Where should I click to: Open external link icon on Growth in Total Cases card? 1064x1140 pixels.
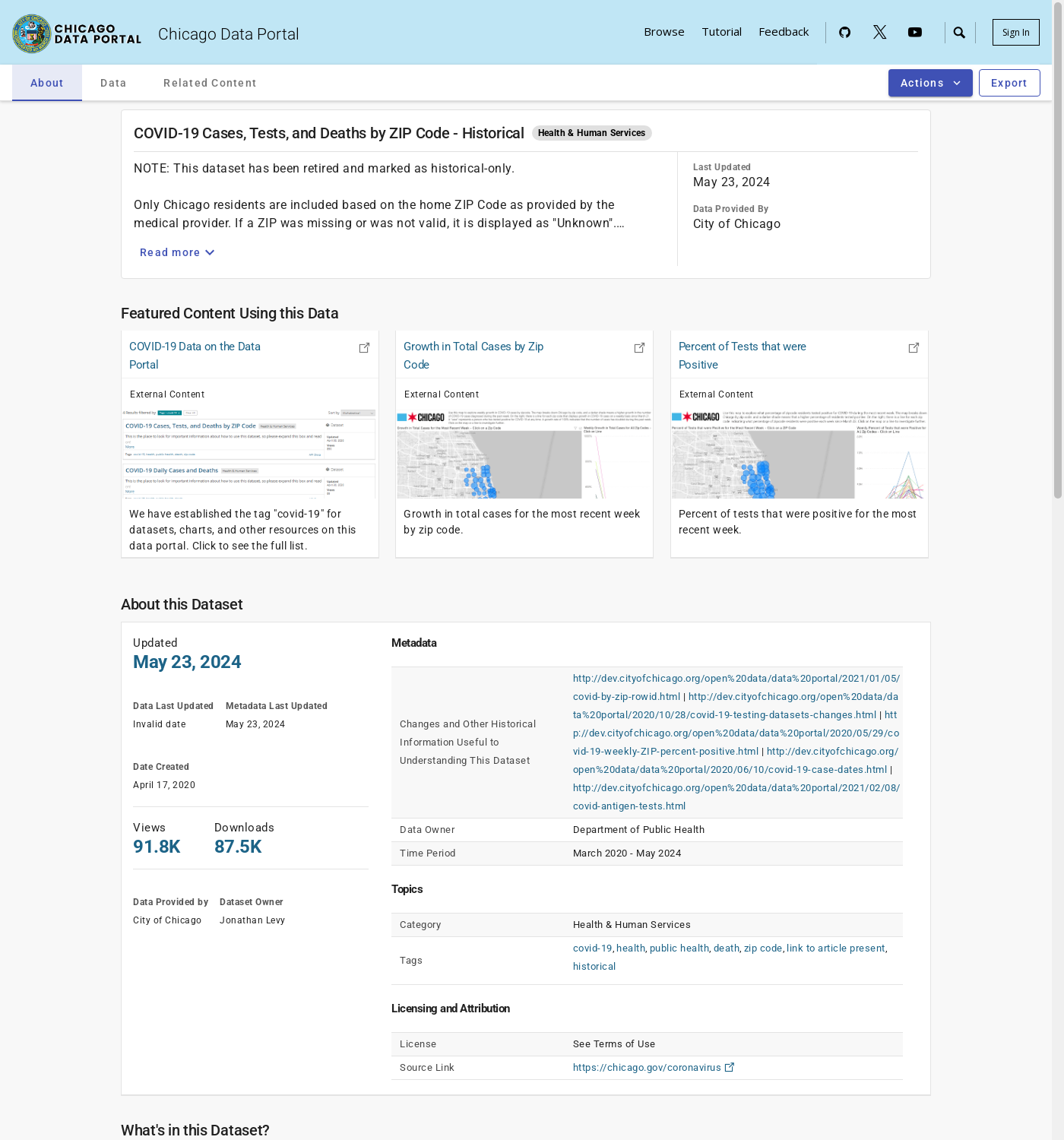pos(639,347)
